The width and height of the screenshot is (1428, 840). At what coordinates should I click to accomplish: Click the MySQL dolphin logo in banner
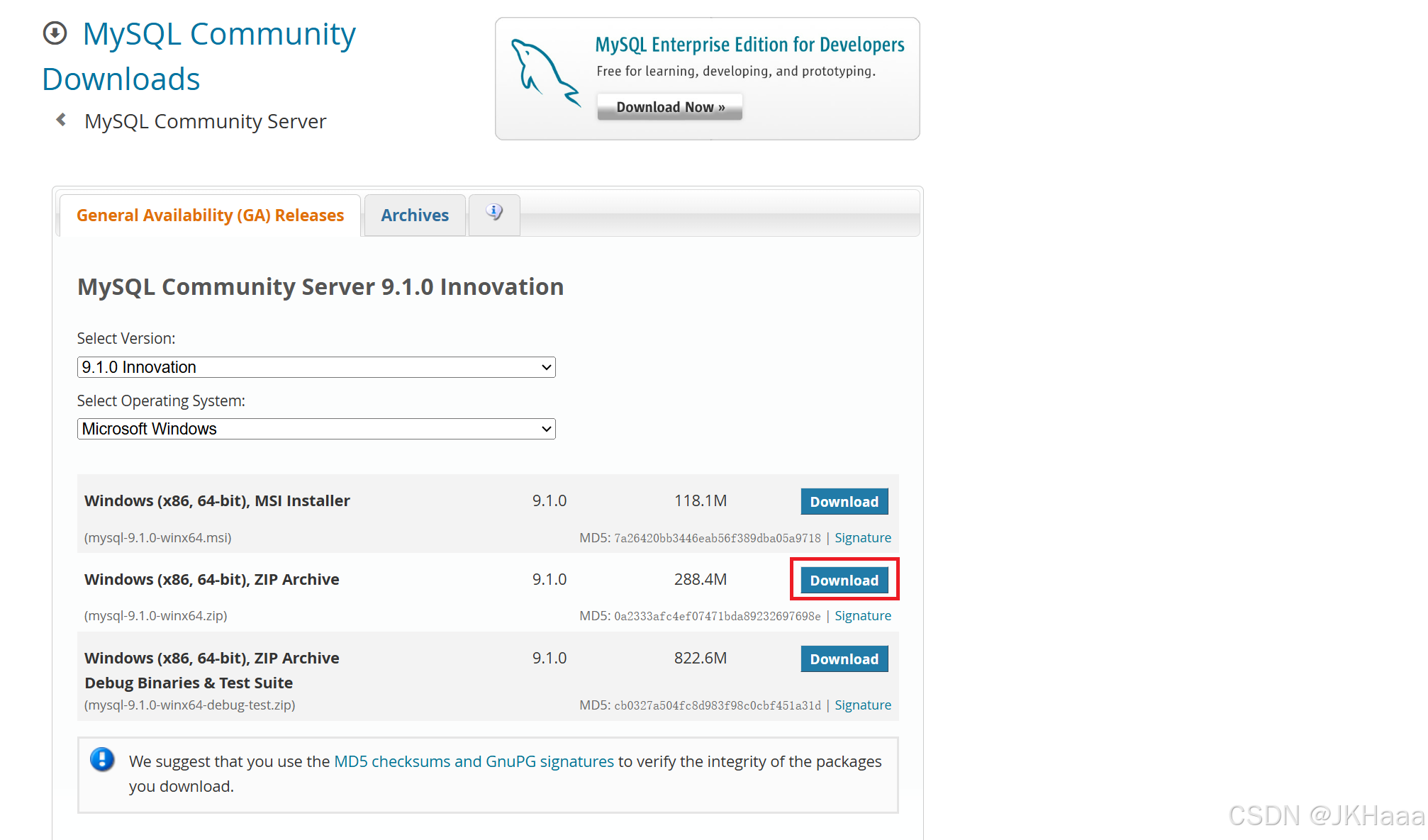point(545,73)
